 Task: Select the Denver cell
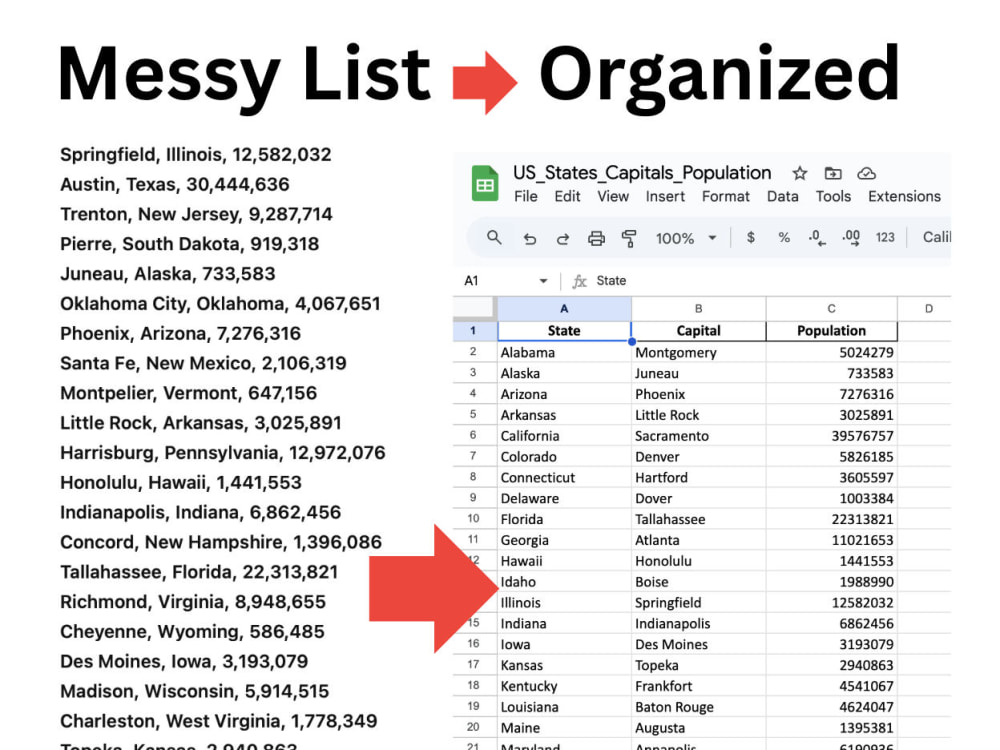[x=698, y=457]
